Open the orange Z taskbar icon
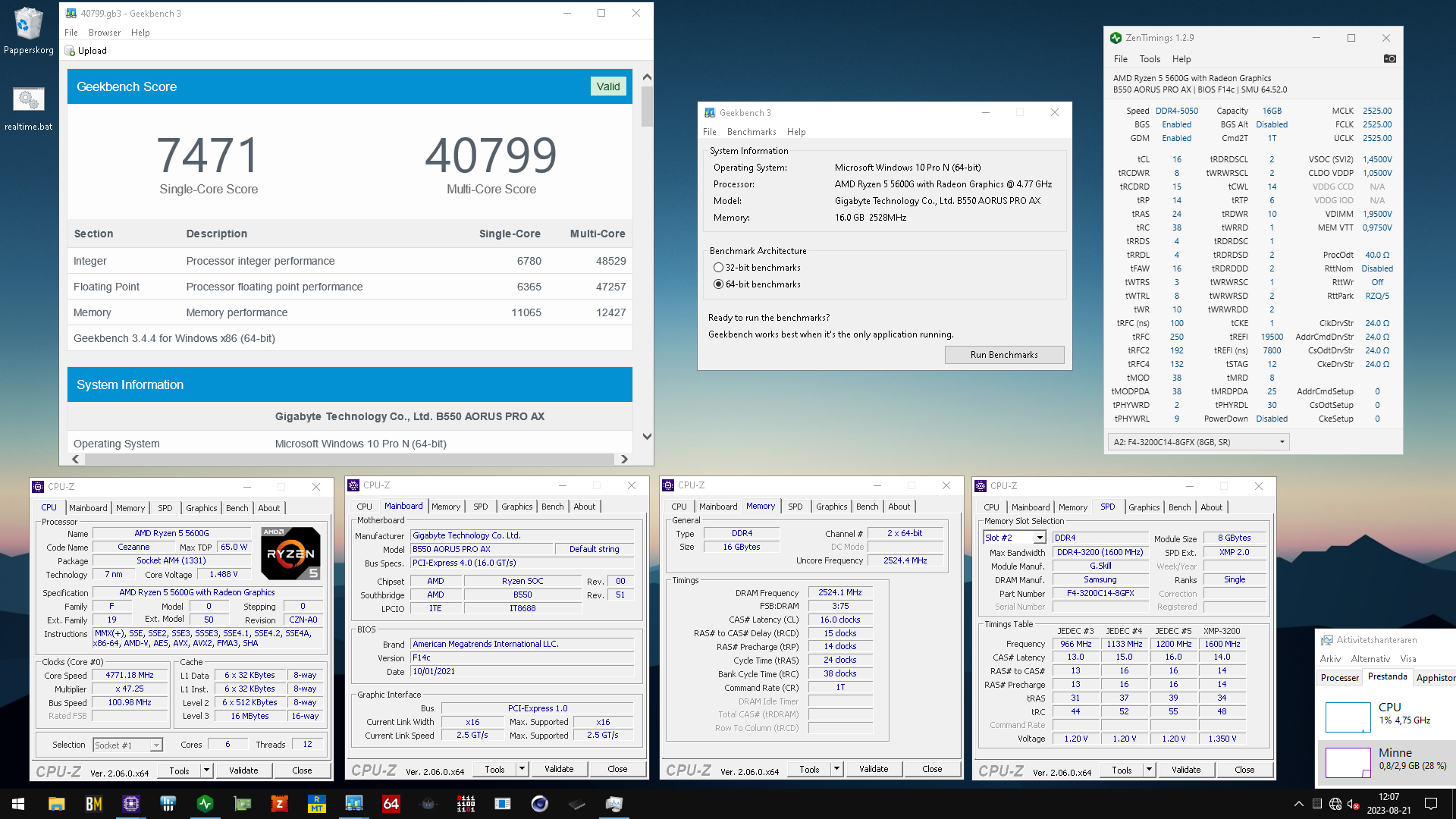This screenshot has height=819, width=1456. tap(279, 804)
